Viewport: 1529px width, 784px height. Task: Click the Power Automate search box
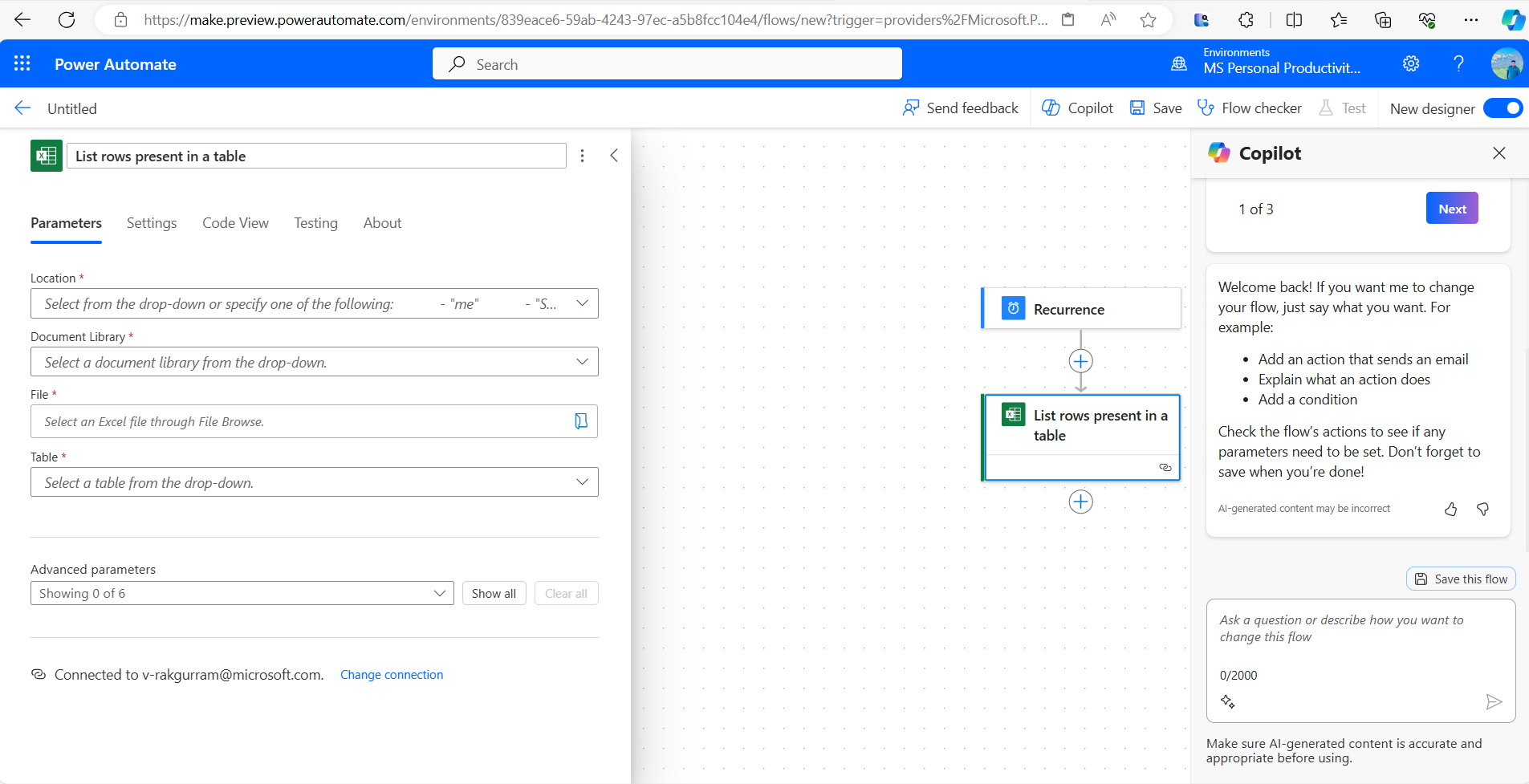click(x=667, y=64)
